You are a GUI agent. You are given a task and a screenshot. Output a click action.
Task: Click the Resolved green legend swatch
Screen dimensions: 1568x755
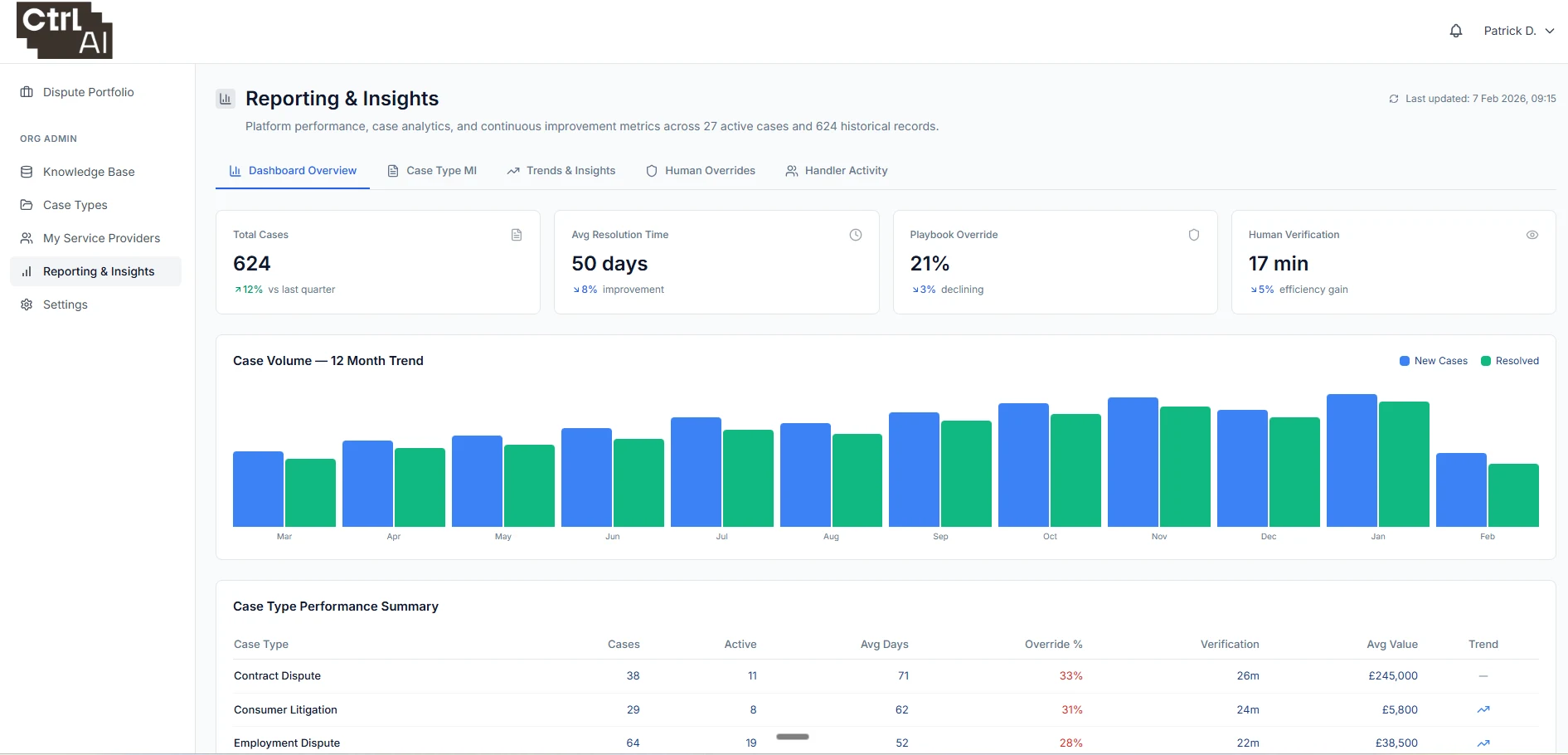[x=1486, y=361]
